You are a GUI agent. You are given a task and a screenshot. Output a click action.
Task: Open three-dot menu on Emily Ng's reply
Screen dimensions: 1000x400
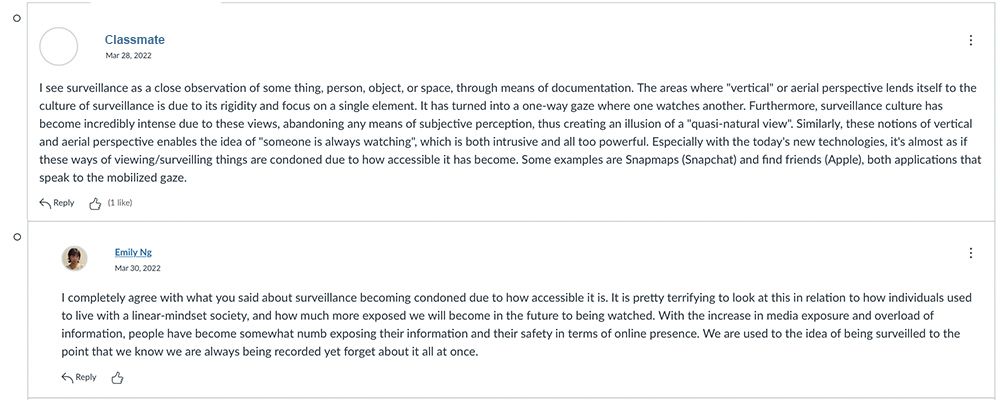pyautogui.click(x=970, y=254)
